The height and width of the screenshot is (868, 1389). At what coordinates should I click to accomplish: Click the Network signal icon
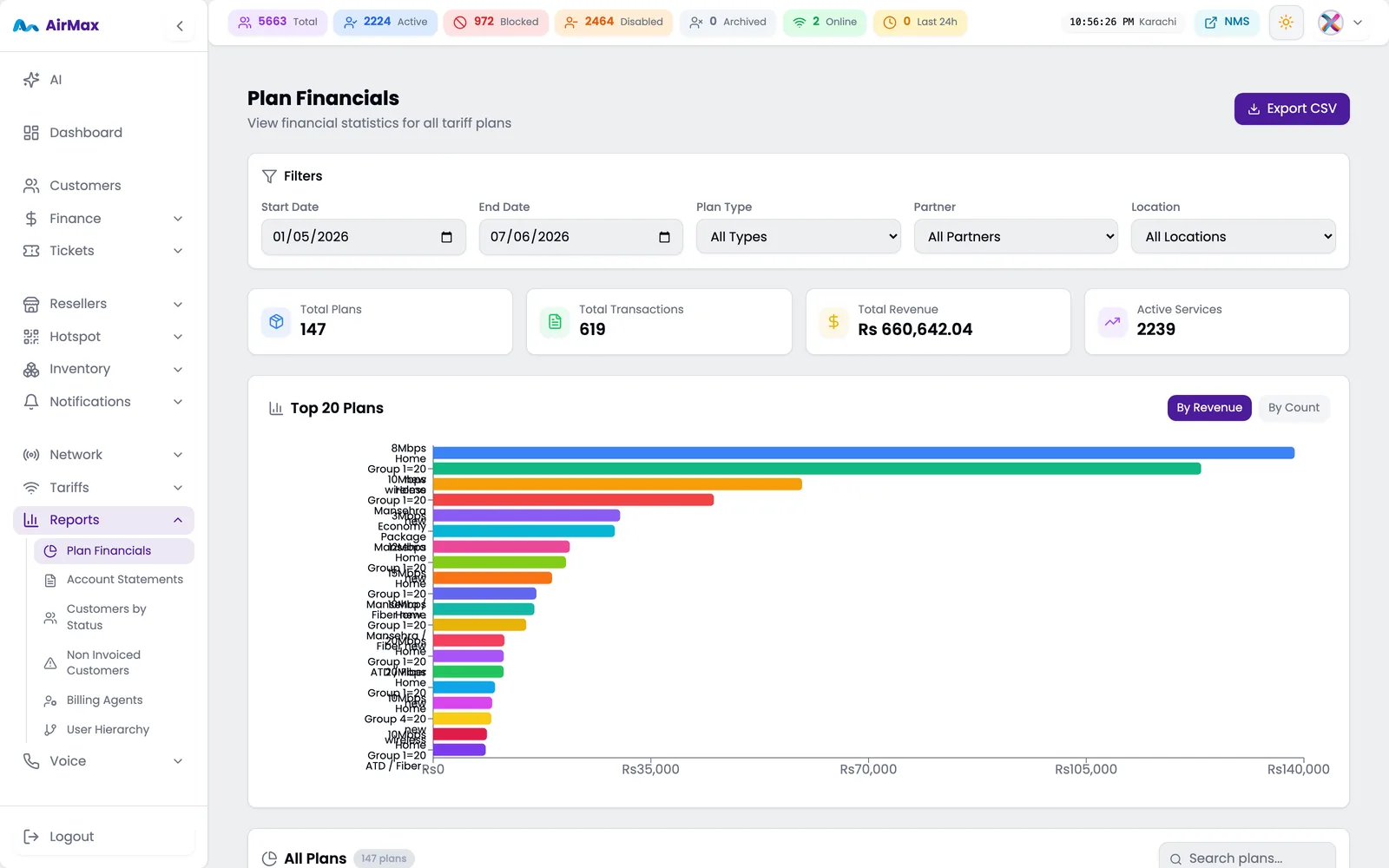[31, 455]
